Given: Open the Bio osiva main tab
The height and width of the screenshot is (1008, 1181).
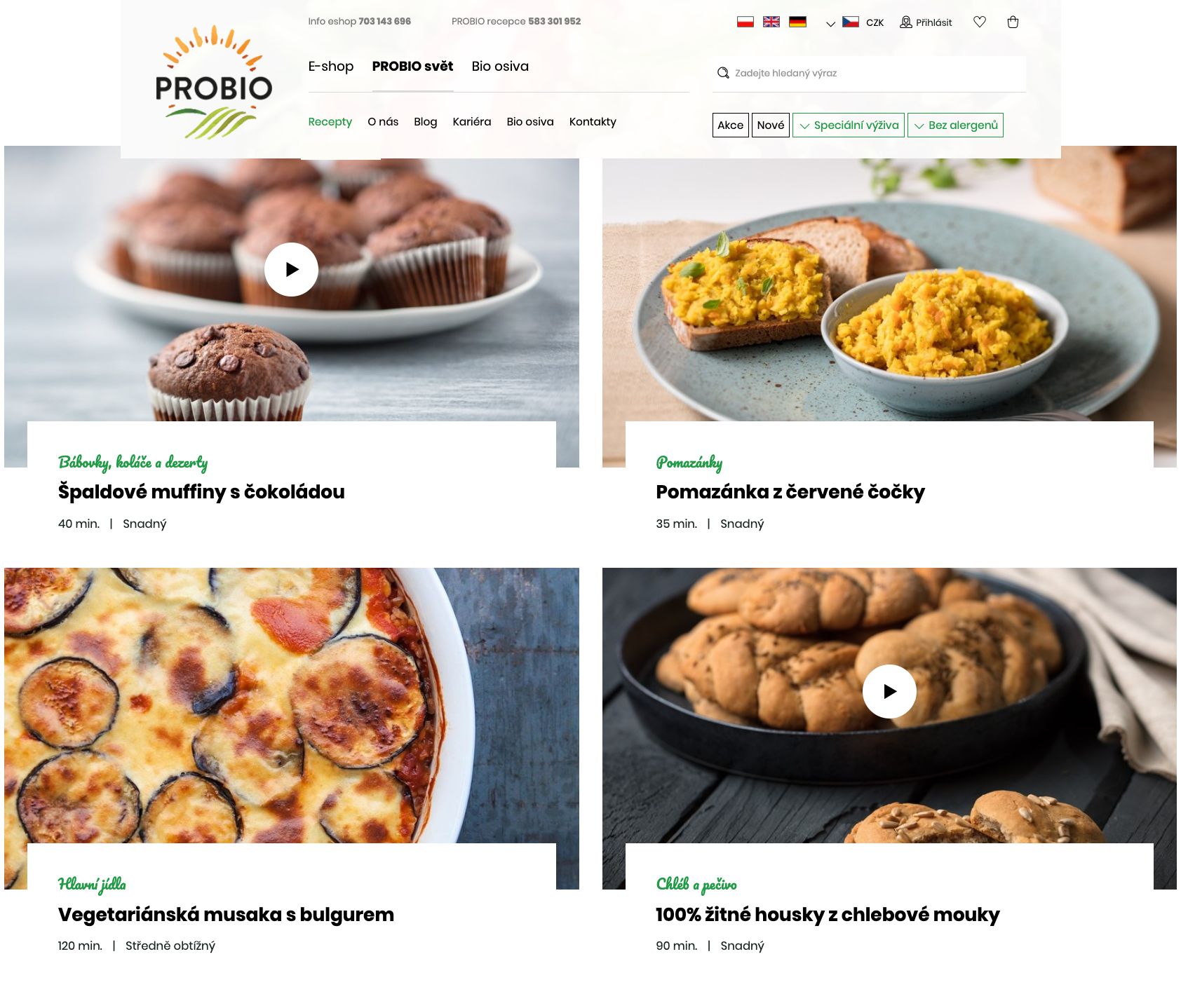Looking at the screenshot, I should 500,66.
